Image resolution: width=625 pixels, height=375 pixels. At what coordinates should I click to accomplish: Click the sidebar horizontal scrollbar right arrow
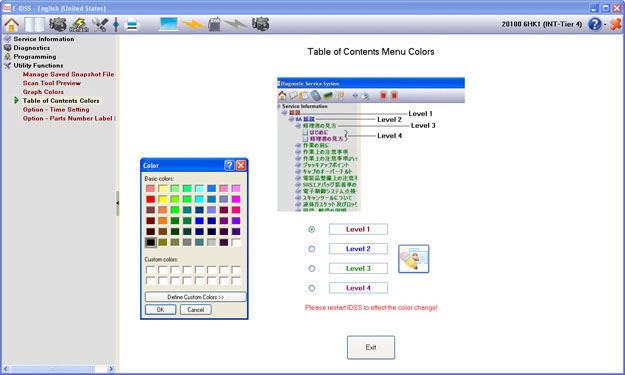pyautogui.click(x=111, y=369)
